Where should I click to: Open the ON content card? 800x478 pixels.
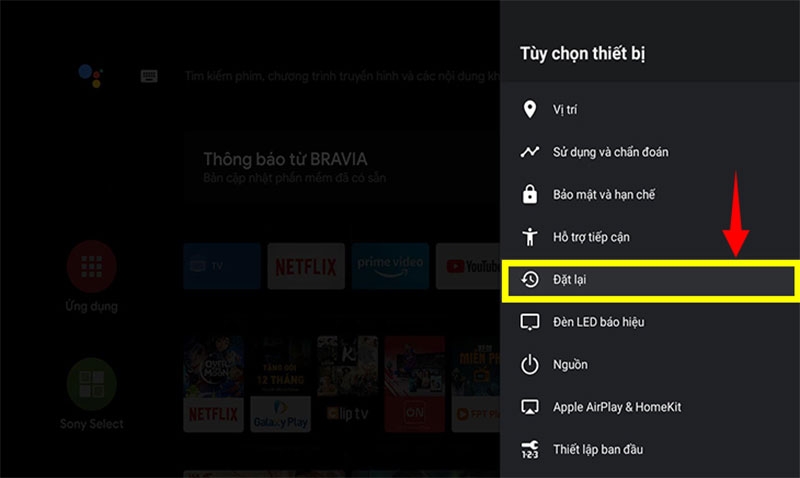click(415, 384)
